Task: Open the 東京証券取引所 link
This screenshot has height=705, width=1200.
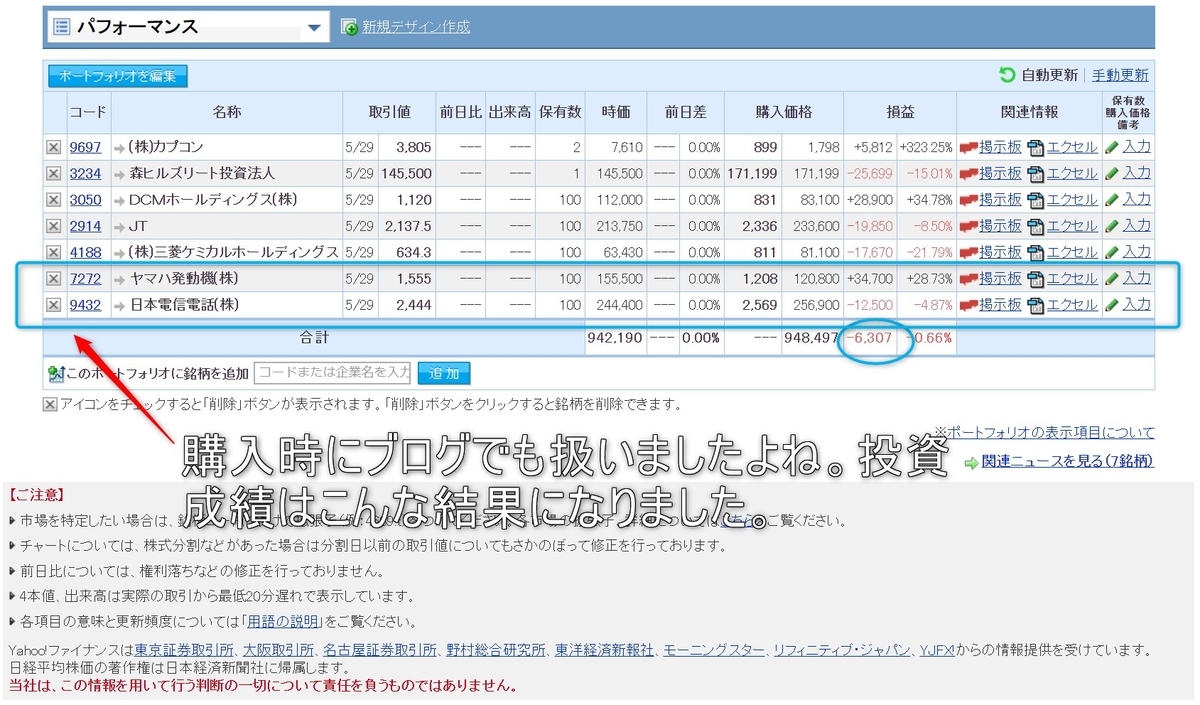Action: (x=184, y=650)
